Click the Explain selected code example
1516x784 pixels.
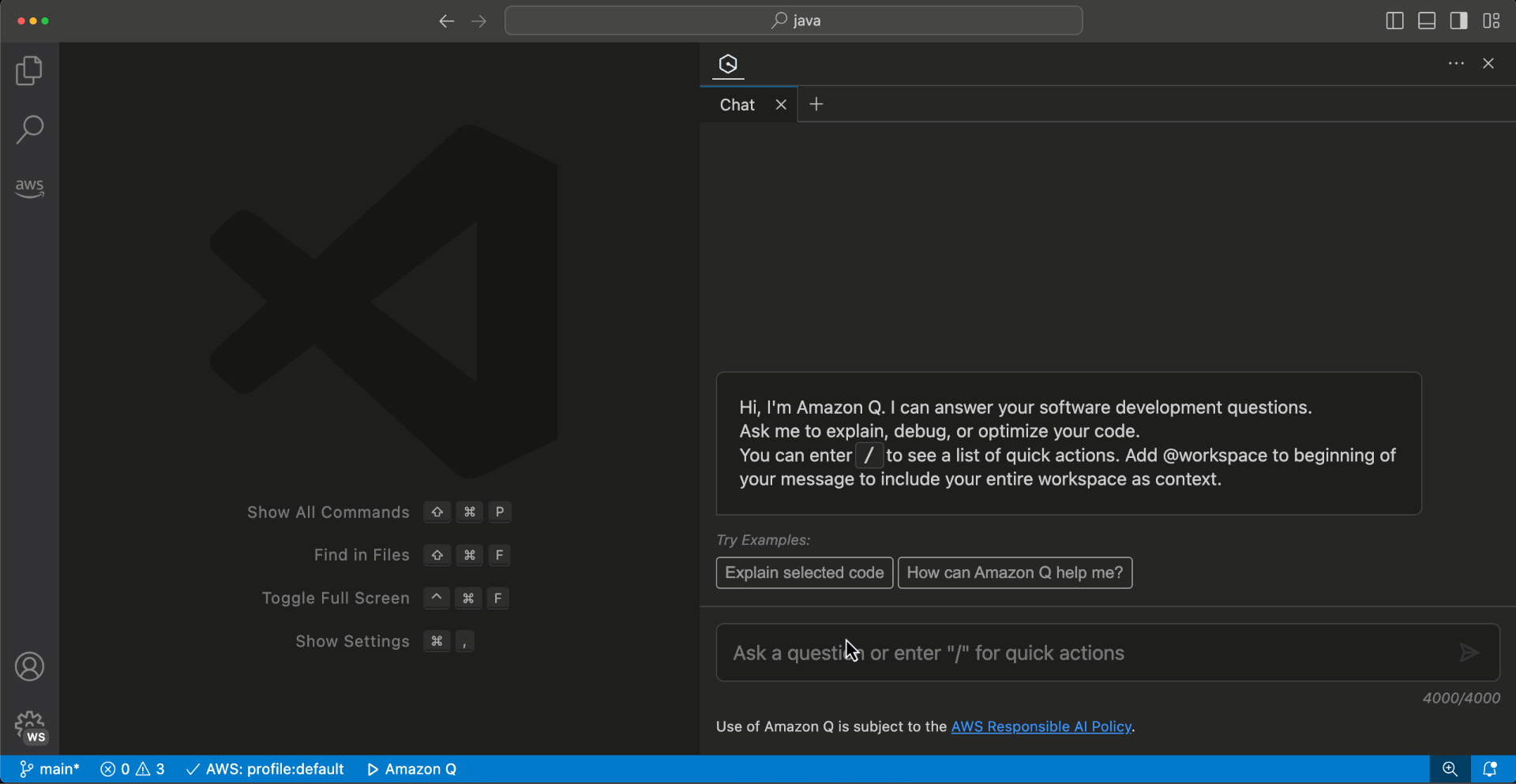click(805, 573)
